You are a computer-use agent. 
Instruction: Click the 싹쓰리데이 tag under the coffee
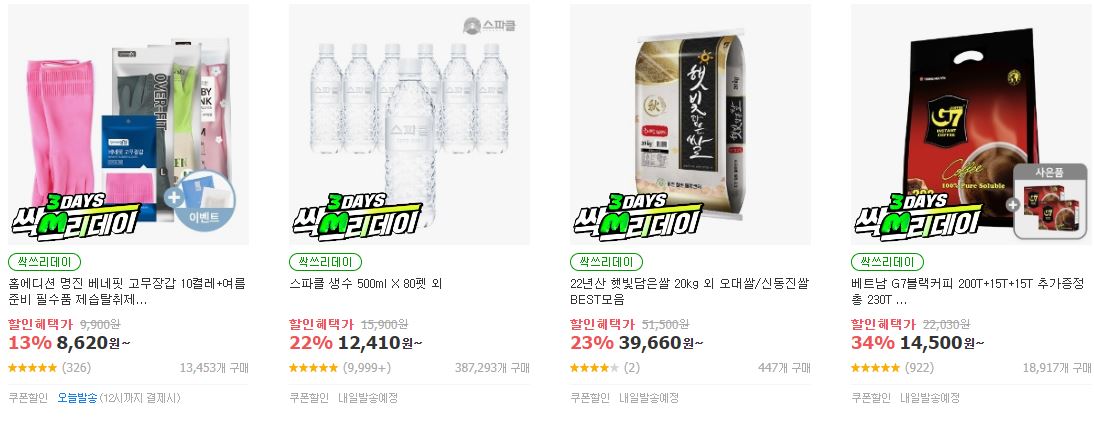(x=887, y=262)
